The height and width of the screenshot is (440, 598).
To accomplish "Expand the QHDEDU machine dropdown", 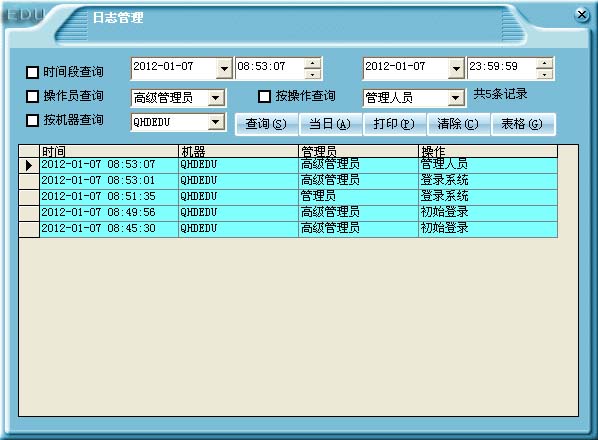I will 216,122.
